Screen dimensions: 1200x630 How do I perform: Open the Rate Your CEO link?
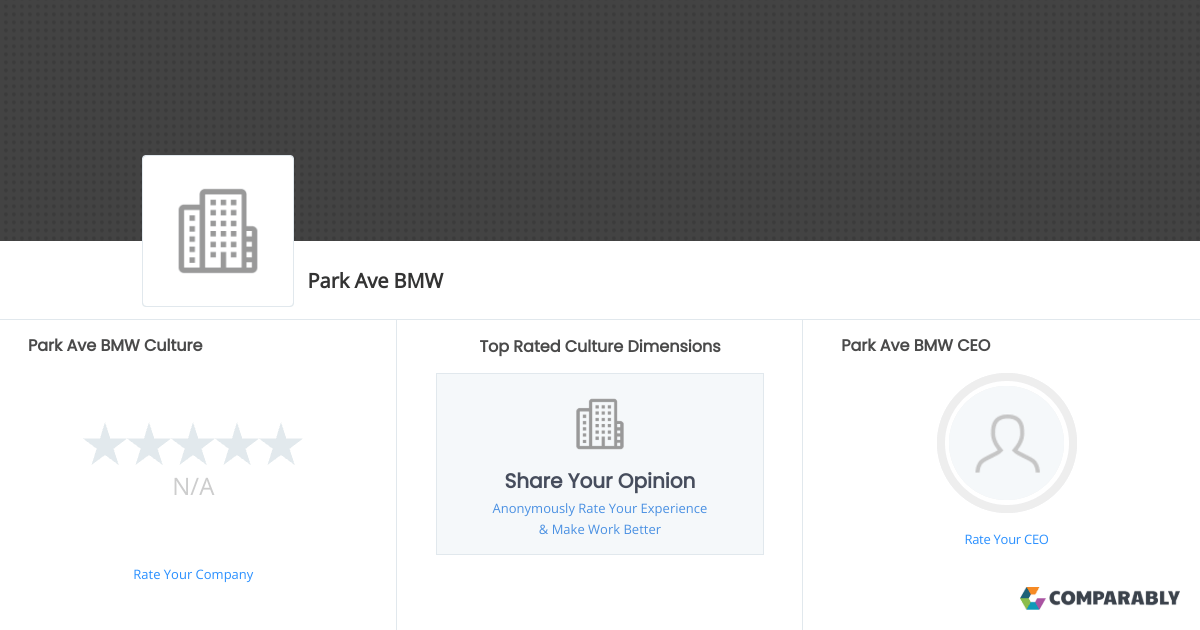pos(1006,539)
